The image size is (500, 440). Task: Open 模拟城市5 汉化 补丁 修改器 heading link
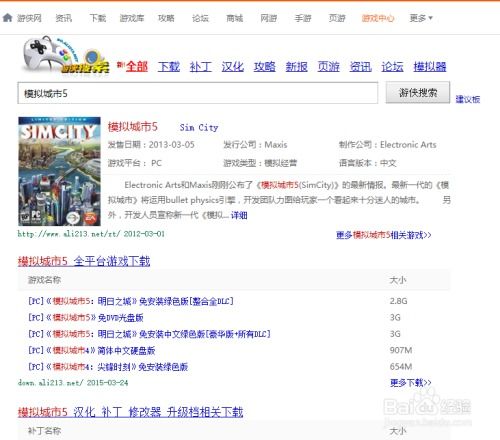point(130,412)
